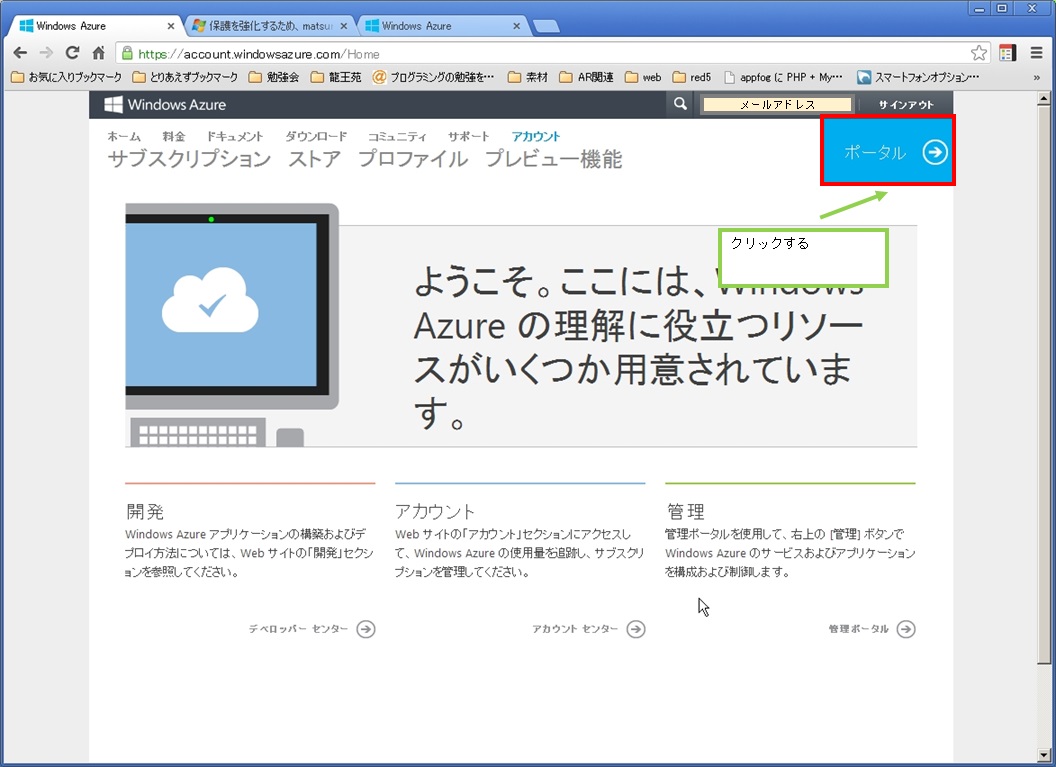The width and height of the screenshot is (1056, 767).
Task: Open the web bookmark folder
Action: click(x=643, y=77)
